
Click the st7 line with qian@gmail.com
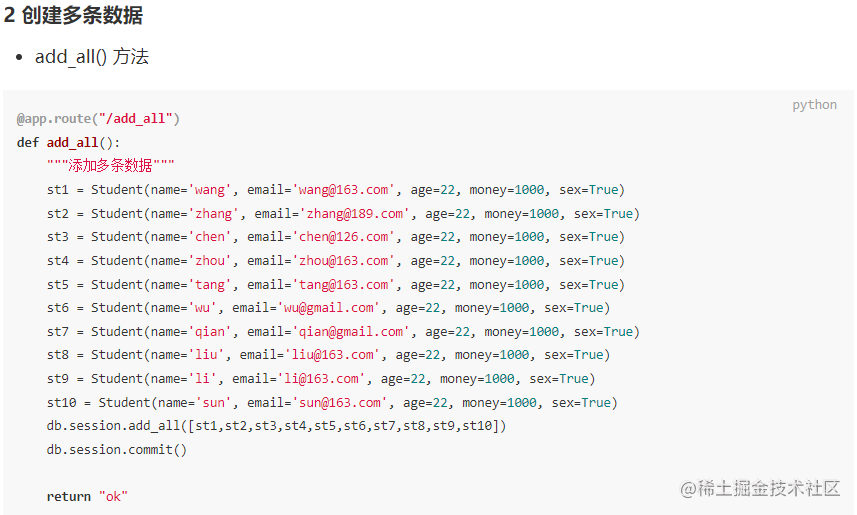coord(342,331)
